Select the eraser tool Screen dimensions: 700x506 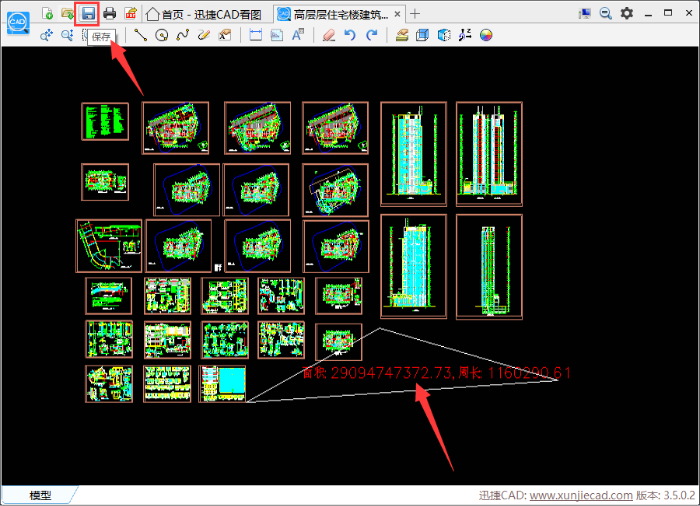pos(328,35)
